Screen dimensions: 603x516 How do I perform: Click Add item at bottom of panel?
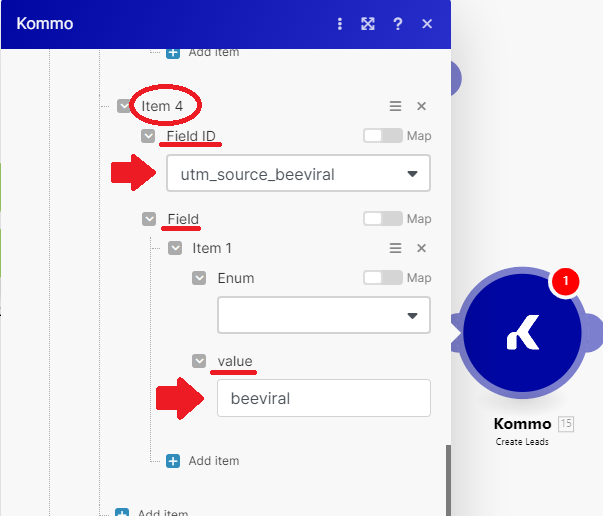(152, 512)
